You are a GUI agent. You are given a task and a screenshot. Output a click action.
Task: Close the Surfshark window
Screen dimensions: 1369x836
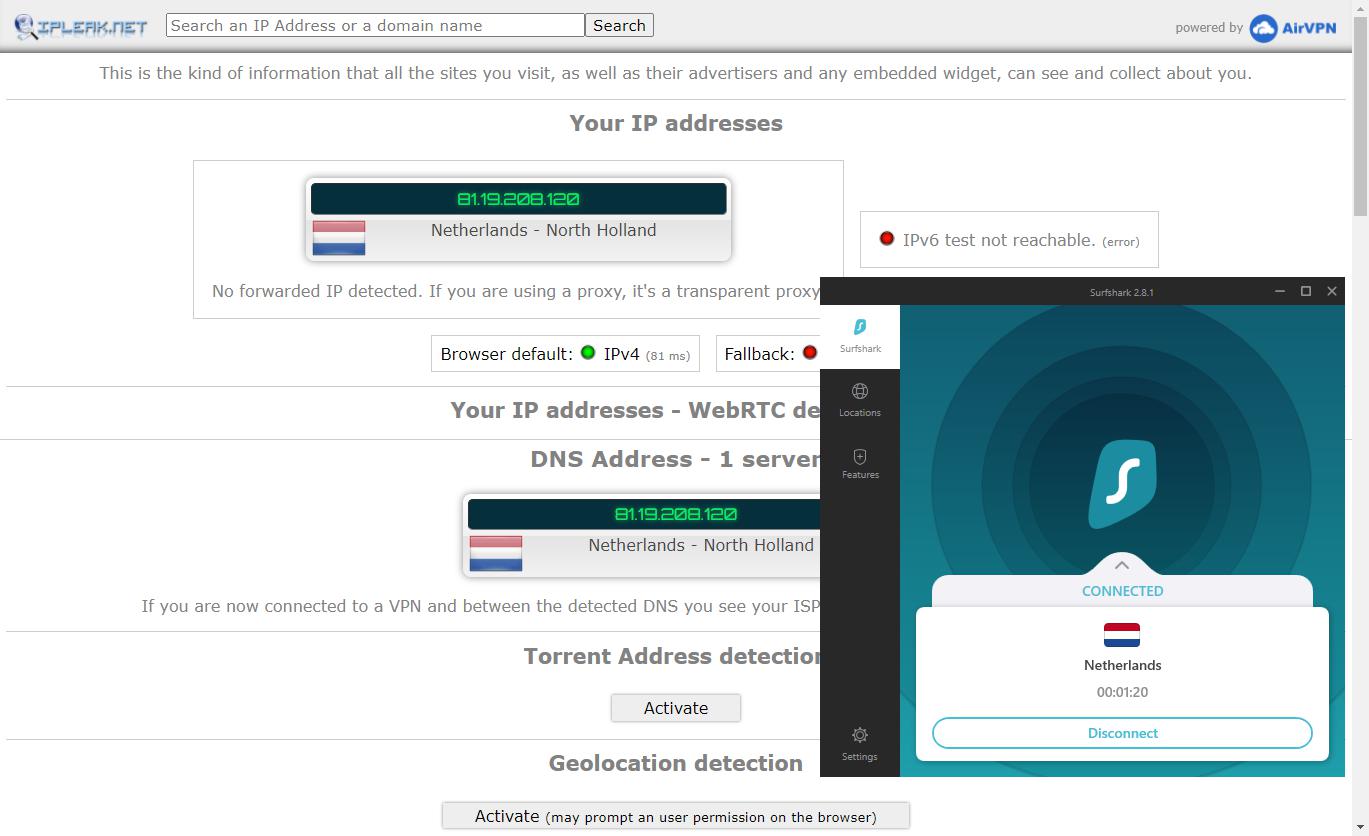pos(1332,291)
